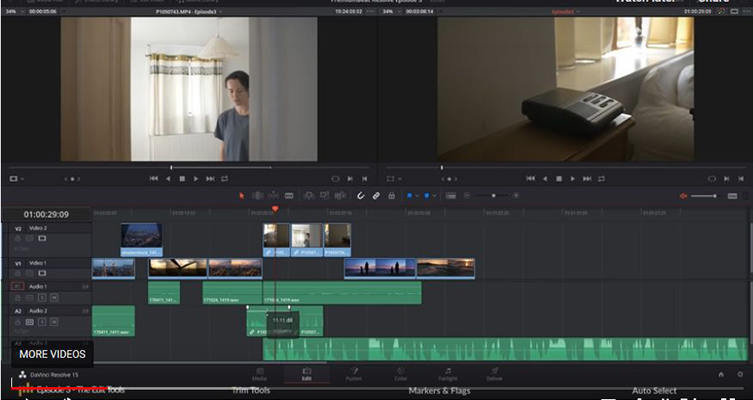
Task: Toggle timeline Snapping magnet icon
Action: (361, 195)
